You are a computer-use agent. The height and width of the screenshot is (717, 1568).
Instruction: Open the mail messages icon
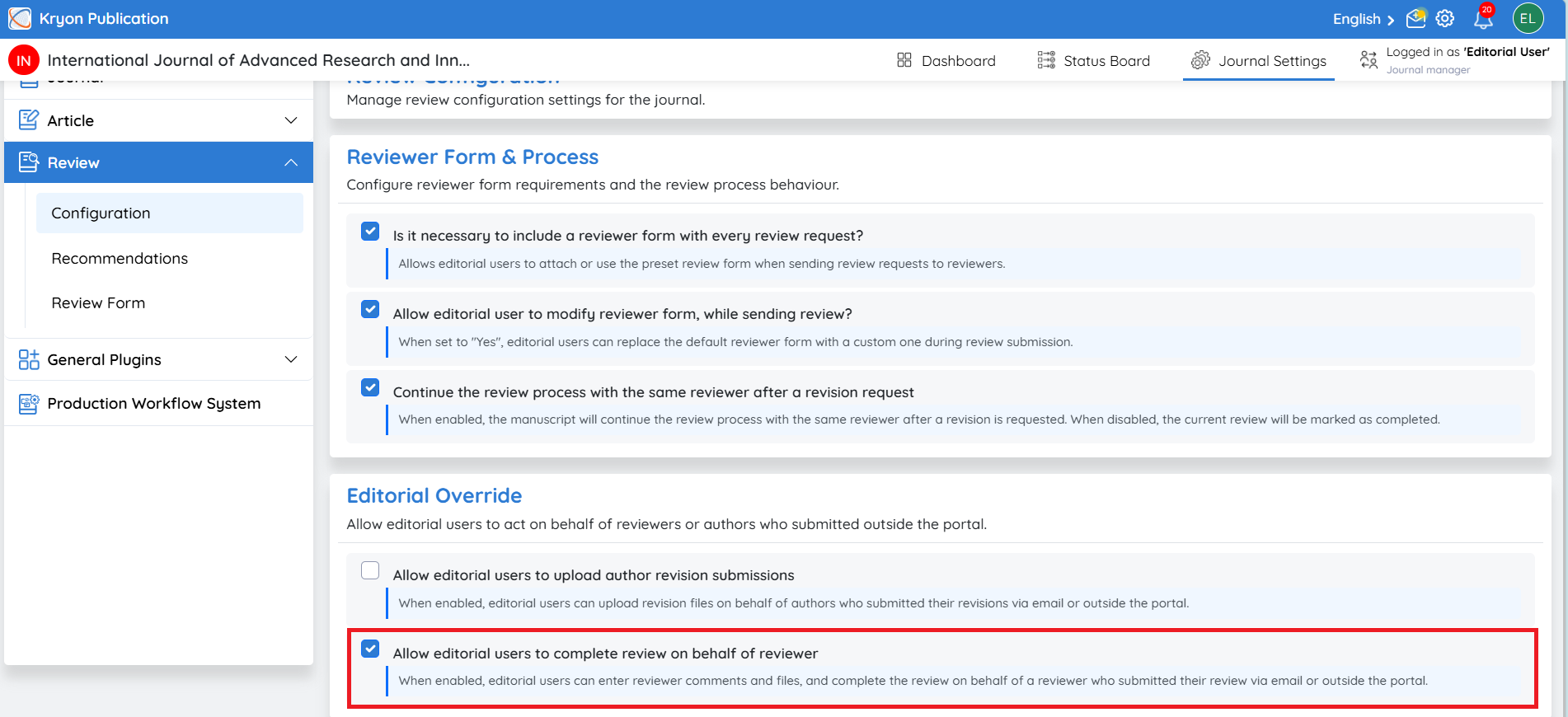pos(1416,18)
